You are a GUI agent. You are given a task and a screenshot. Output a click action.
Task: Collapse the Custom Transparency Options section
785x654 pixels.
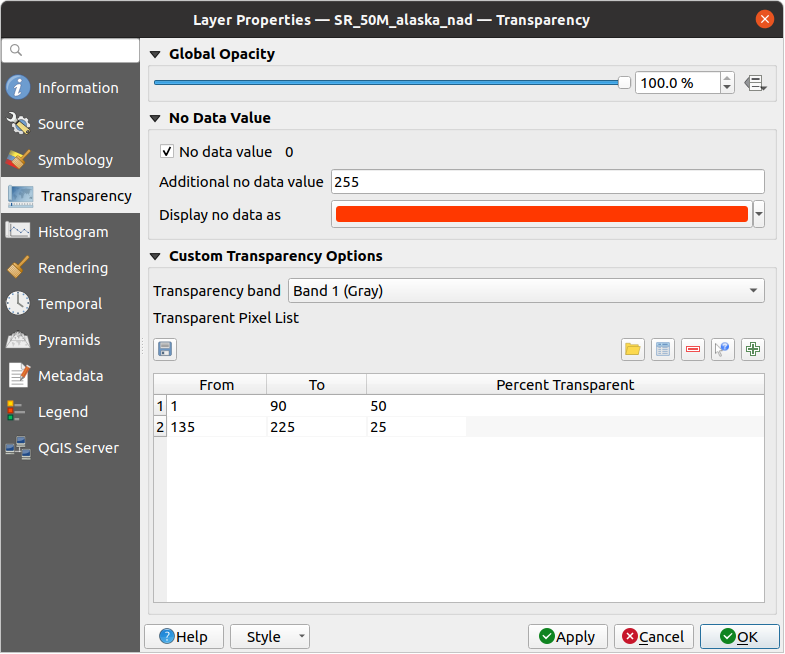pyautogui.click(x=155, y=256)
